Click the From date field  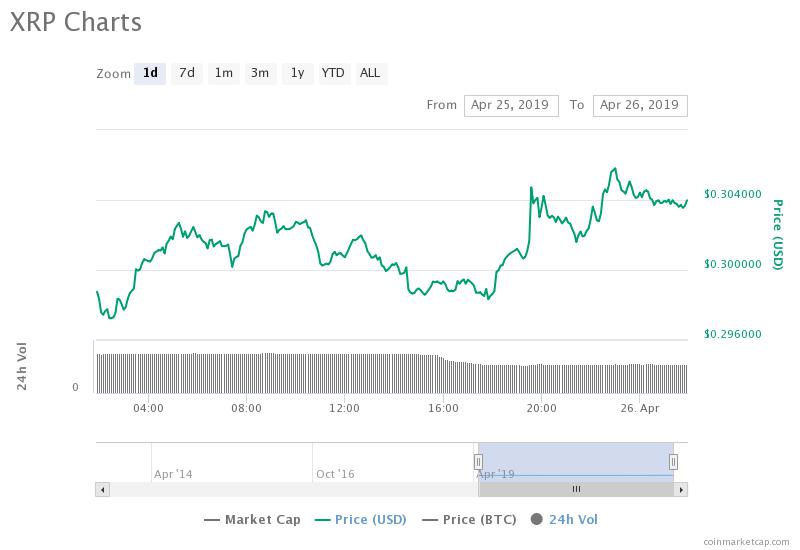[x=511, y=105]
